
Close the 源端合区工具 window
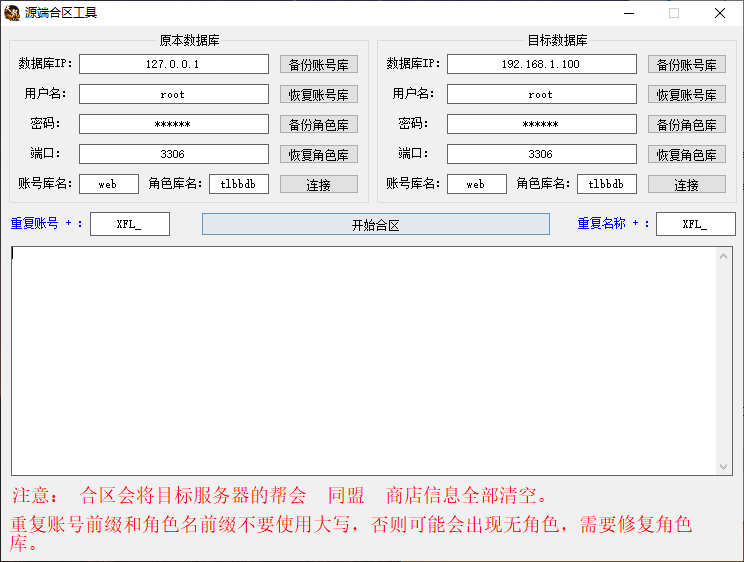click(720, 13)
